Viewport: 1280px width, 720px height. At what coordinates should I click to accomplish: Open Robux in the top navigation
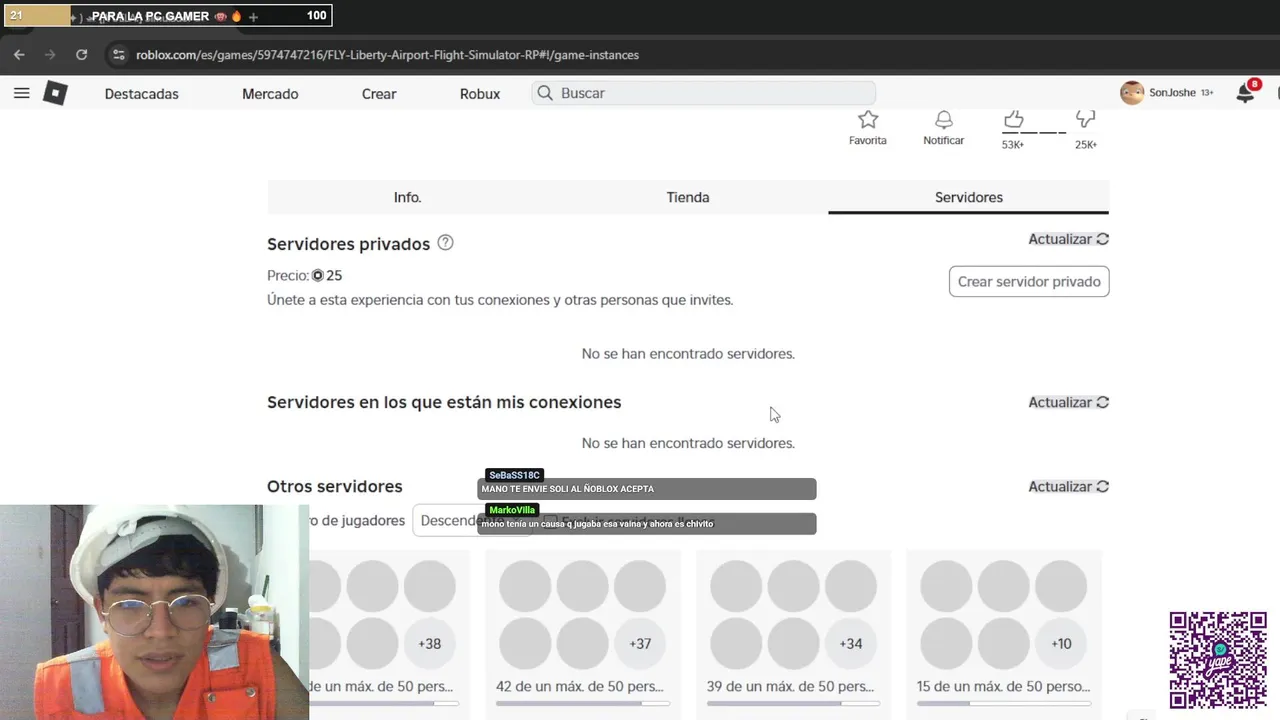click(480, 94)
